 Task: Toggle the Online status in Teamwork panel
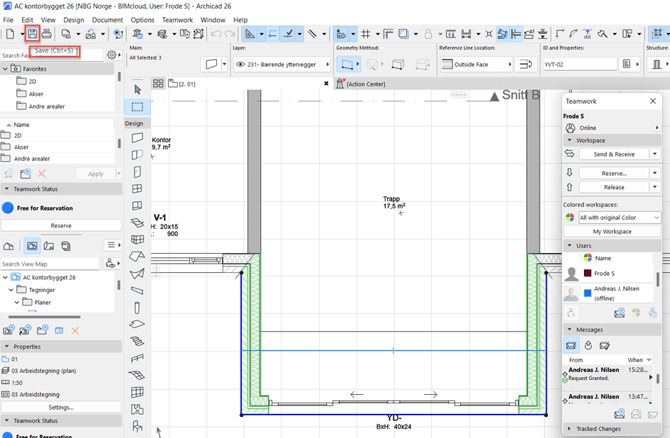click(587, 128)
